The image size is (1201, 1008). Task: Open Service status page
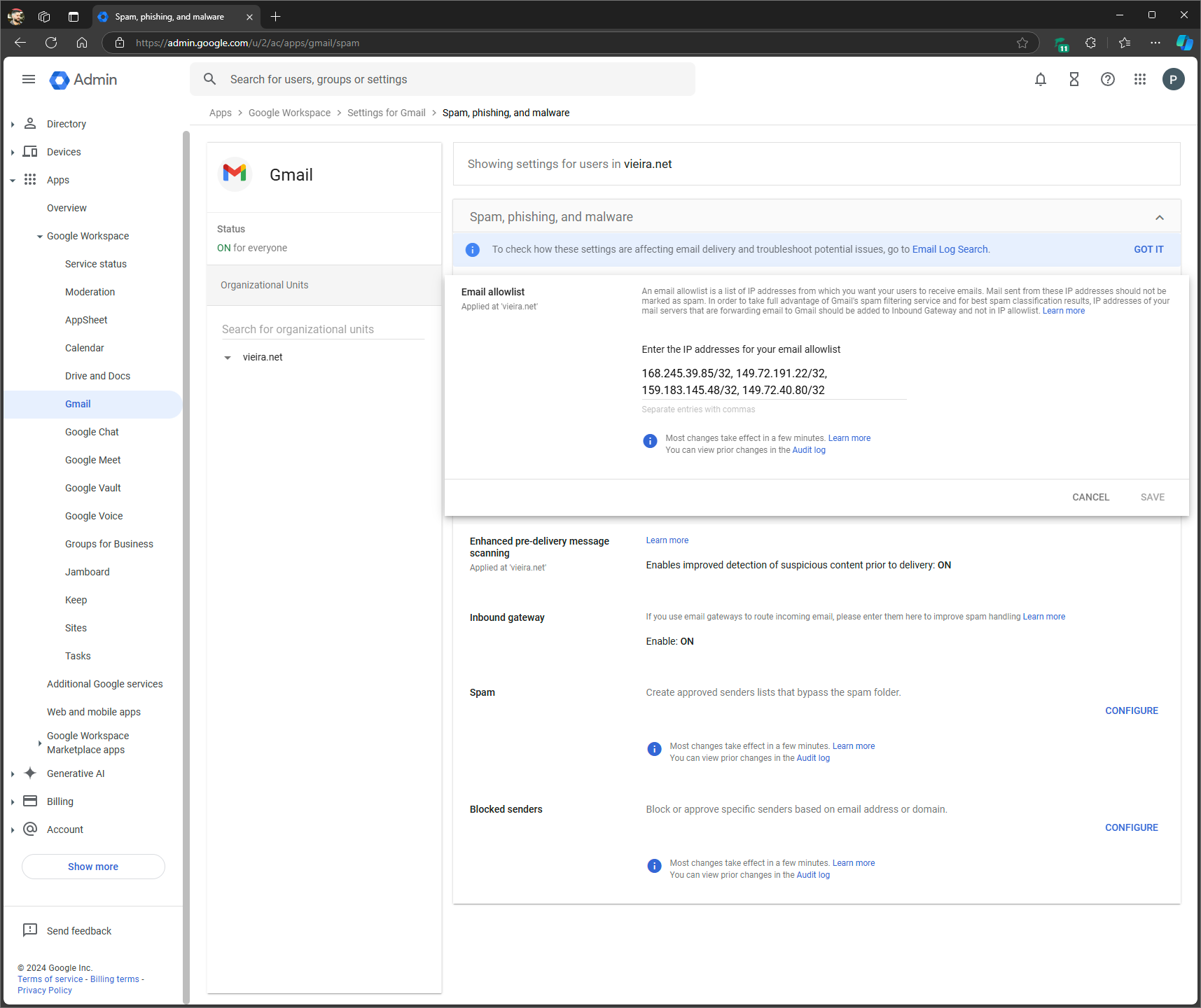coord(96,264)
